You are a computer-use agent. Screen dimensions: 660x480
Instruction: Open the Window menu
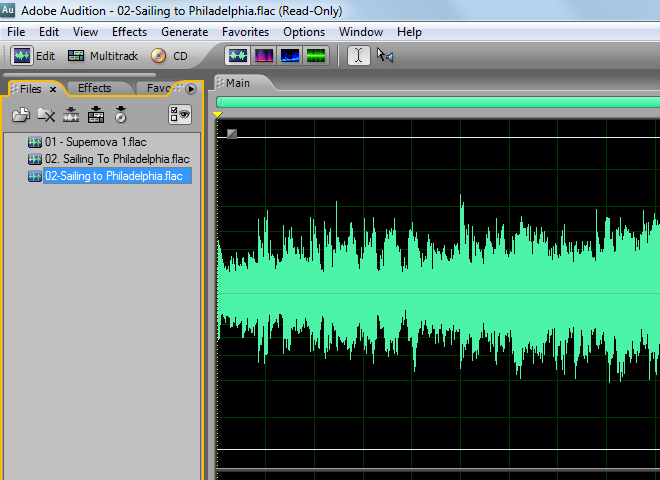pos(361,32)
